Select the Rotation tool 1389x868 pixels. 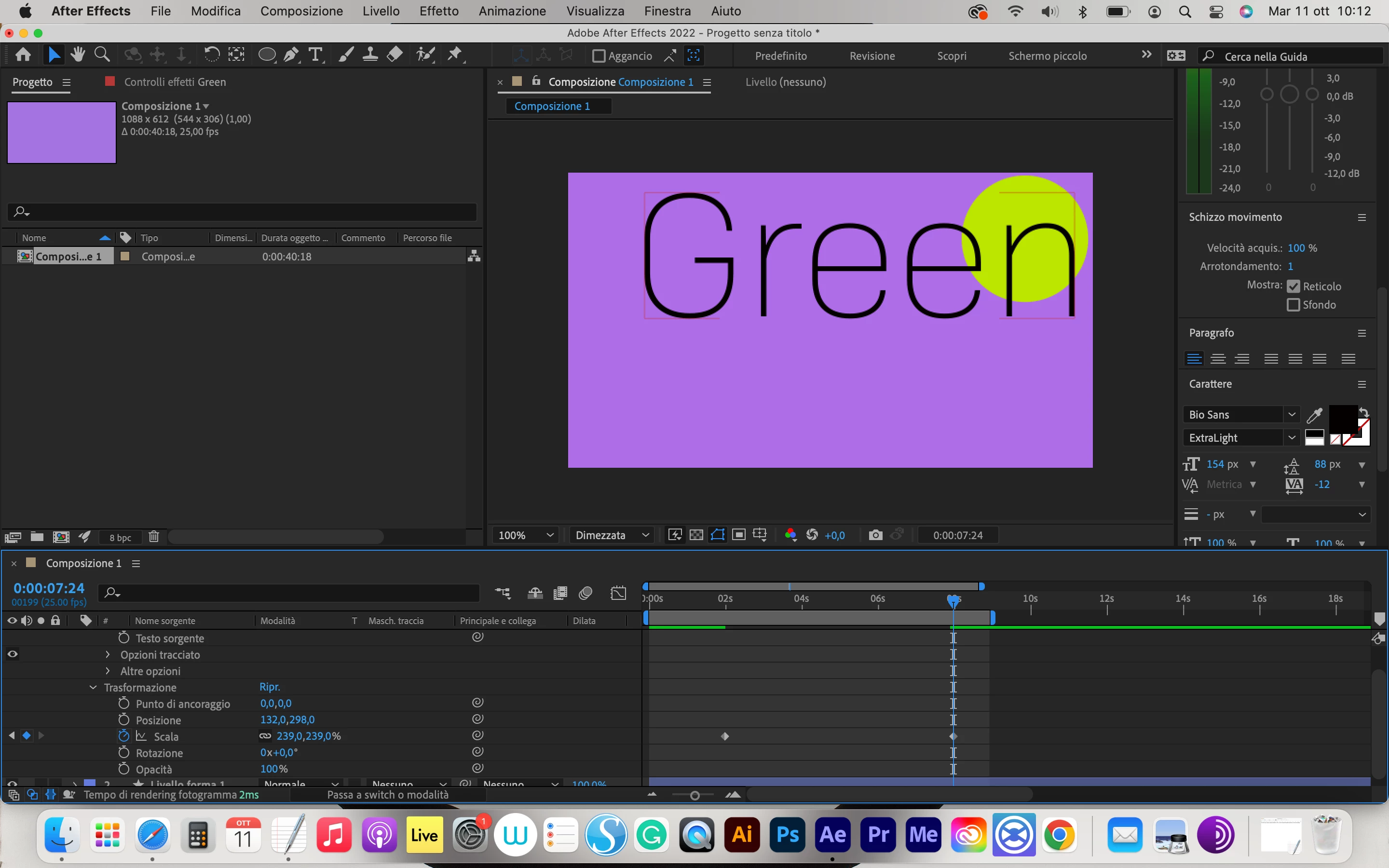tap(212, 55)
